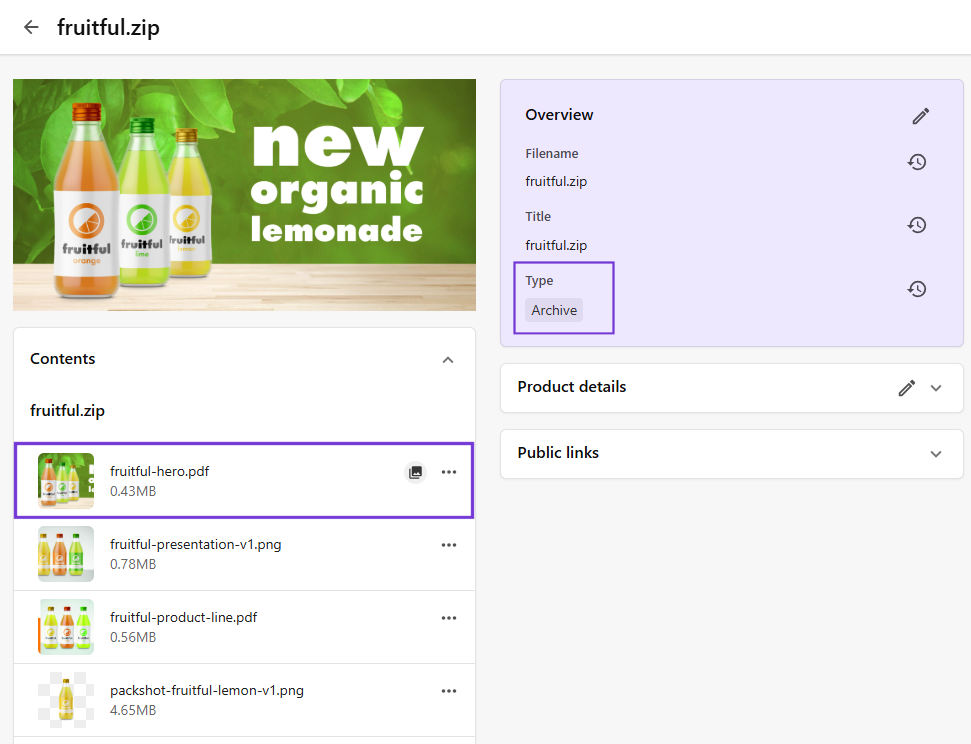
Task: Select the fruitful-product-line.pdf file name
Action: click(x=183, y=618)
